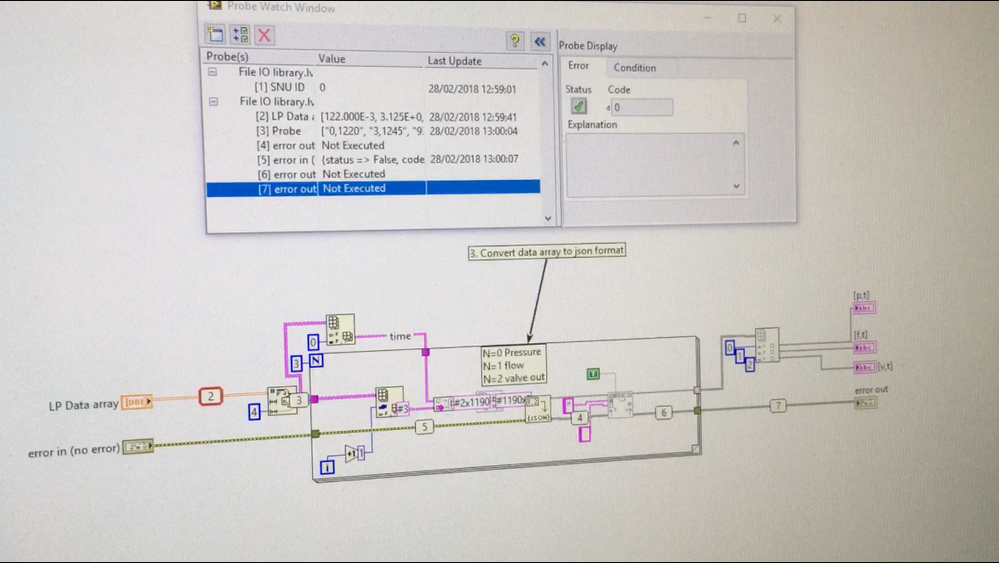Select the error out indicator terminal
This screenshot has height=563, width=999.
coord(866,402)
